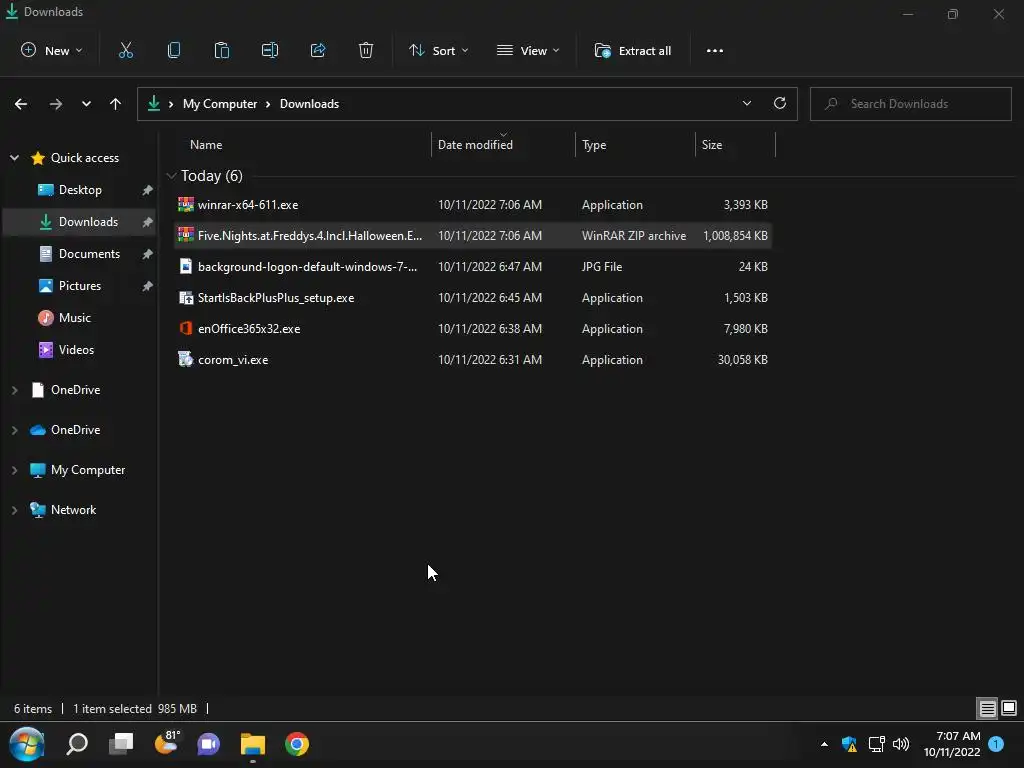Go forward with the right arrow
This screenshot has width=1024, height=768.
(56, 104)
